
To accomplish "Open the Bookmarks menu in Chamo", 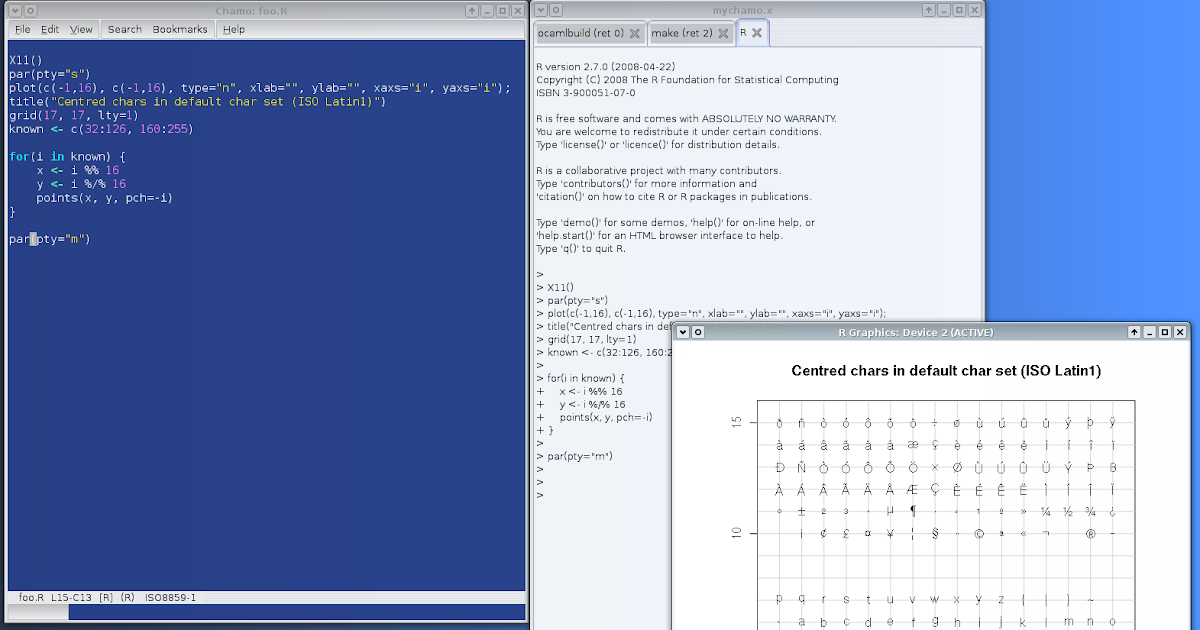I will (x=180, y=29).
